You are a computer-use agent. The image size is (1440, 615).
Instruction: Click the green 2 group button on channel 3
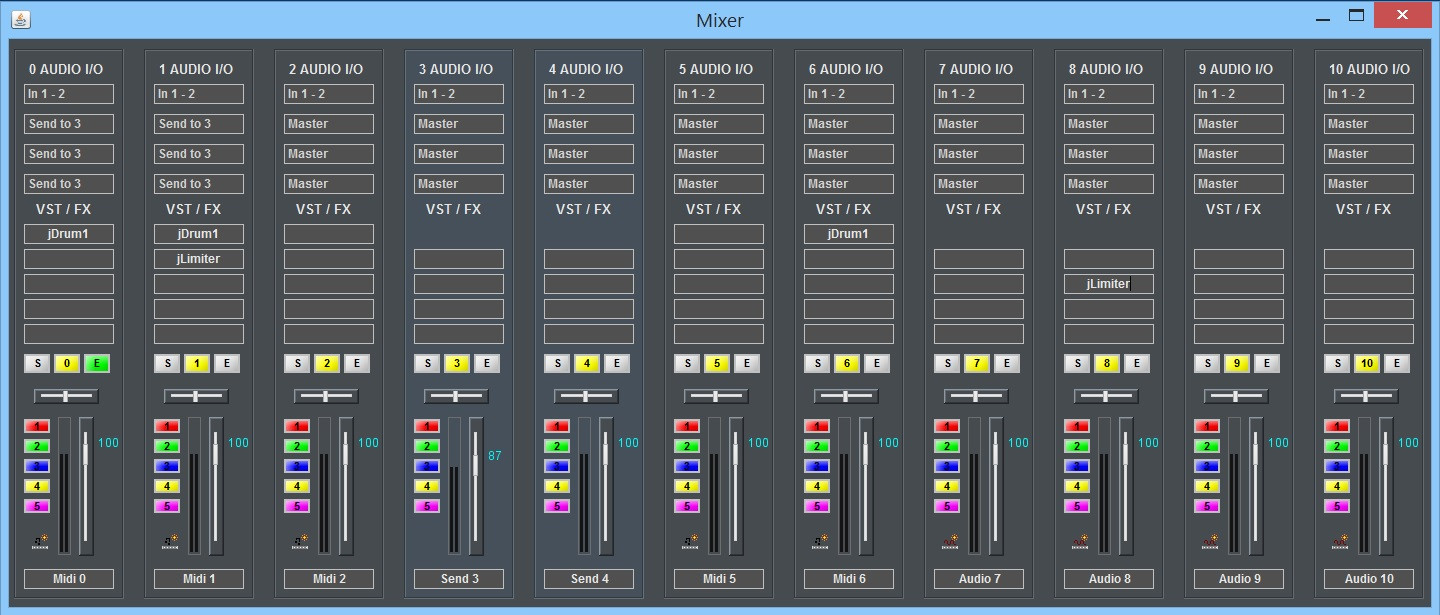[x=427, y=446]
